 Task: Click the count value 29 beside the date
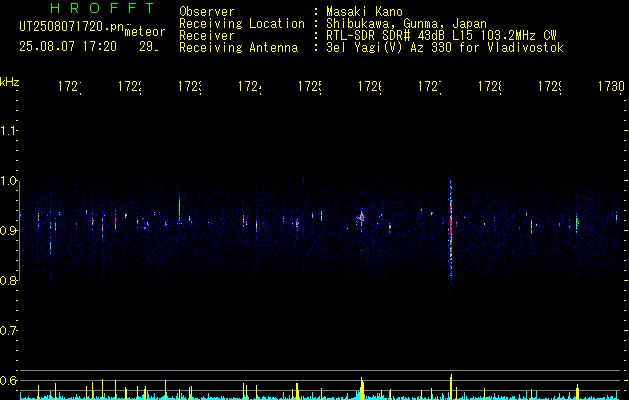[149, 47]
